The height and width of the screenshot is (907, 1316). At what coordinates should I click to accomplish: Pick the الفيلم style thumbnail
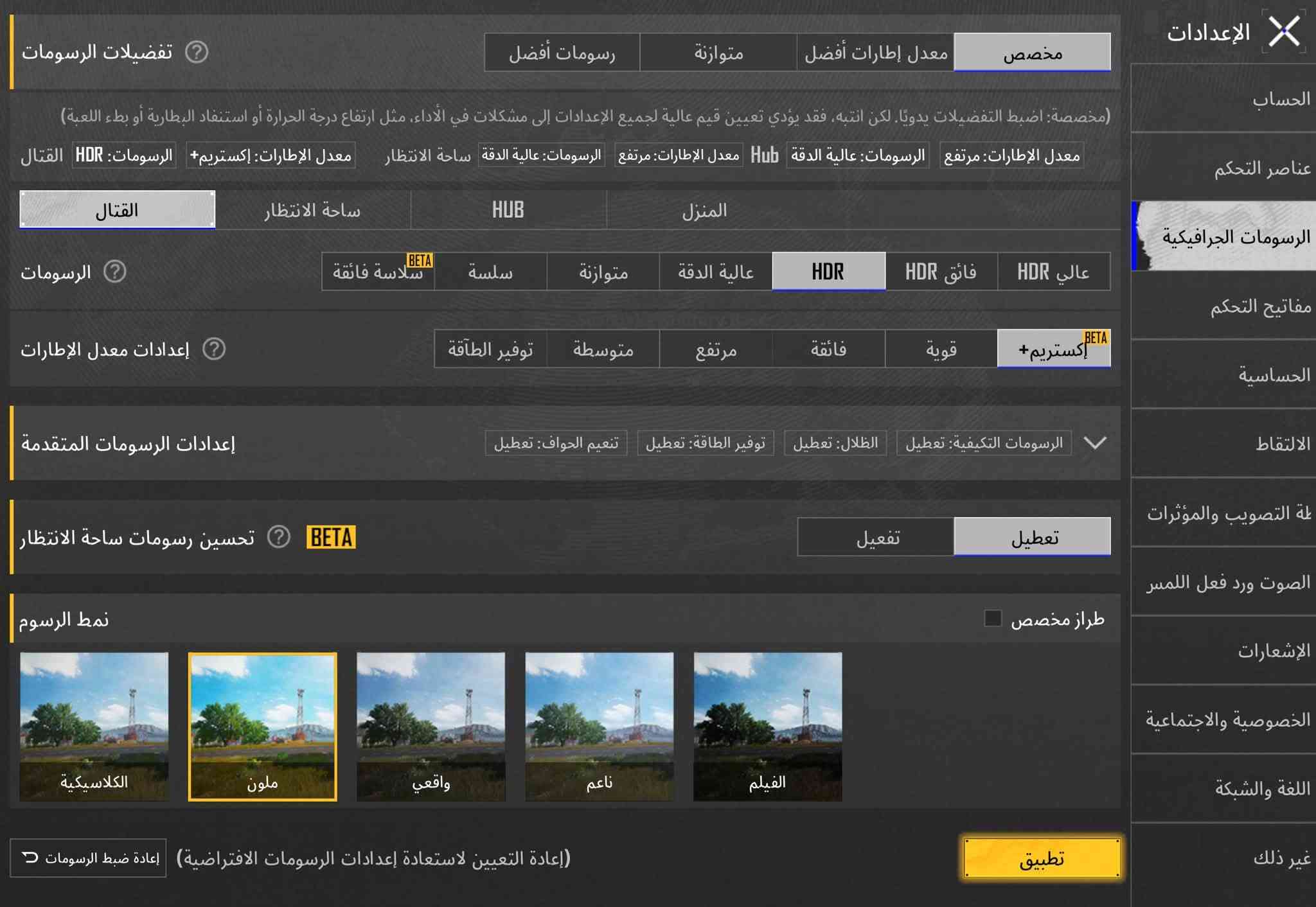(768, 726)
